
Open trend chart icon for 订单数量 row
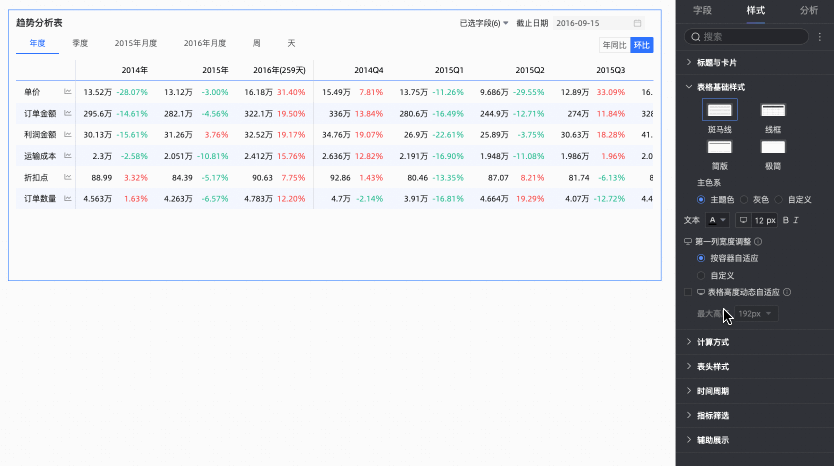click(x=68, y=198)
